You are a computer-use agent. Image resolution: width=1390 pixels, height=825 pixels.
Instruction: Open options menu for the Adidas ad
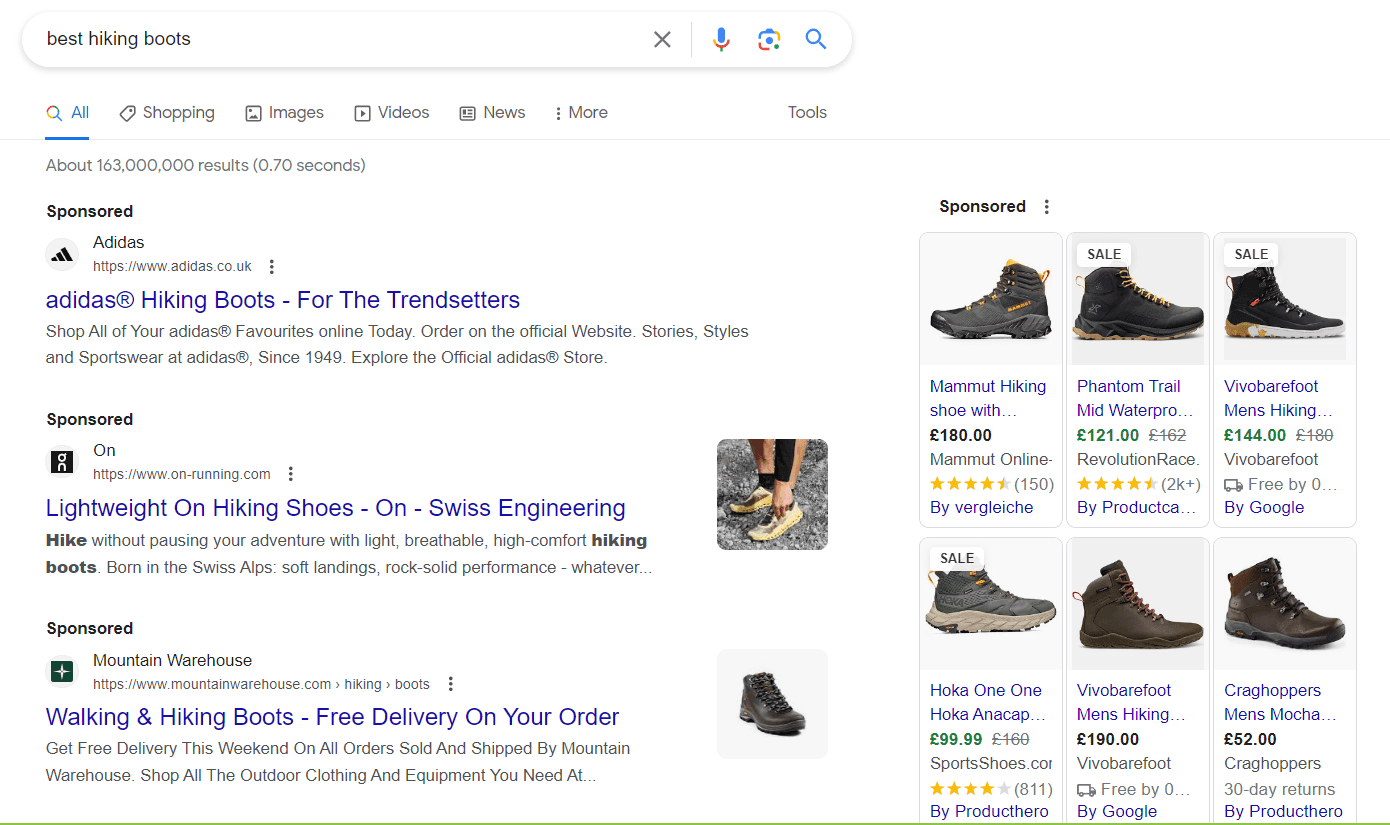point(271,267)
